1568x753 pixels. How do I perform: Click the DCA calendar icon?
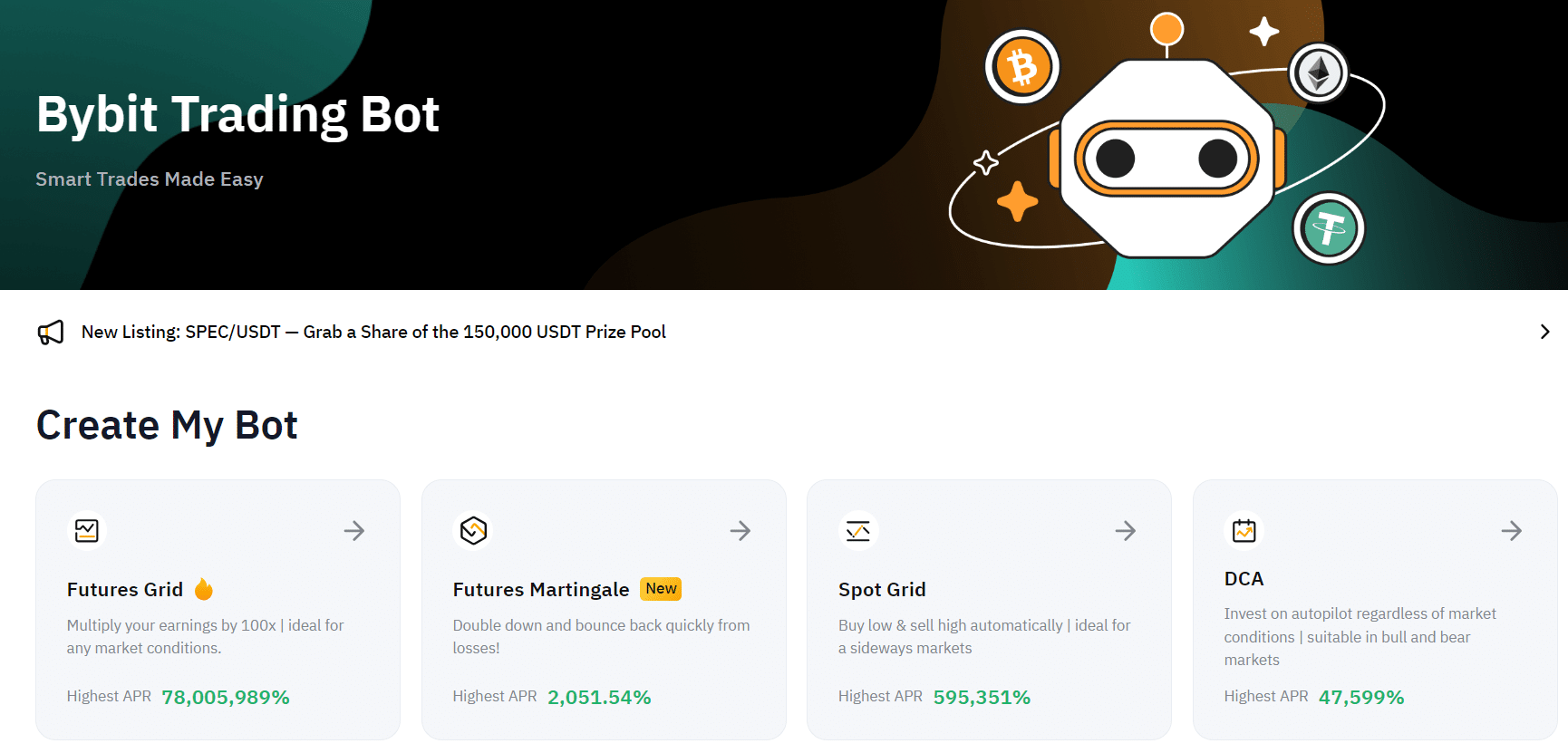click(x=1244, y=530)
